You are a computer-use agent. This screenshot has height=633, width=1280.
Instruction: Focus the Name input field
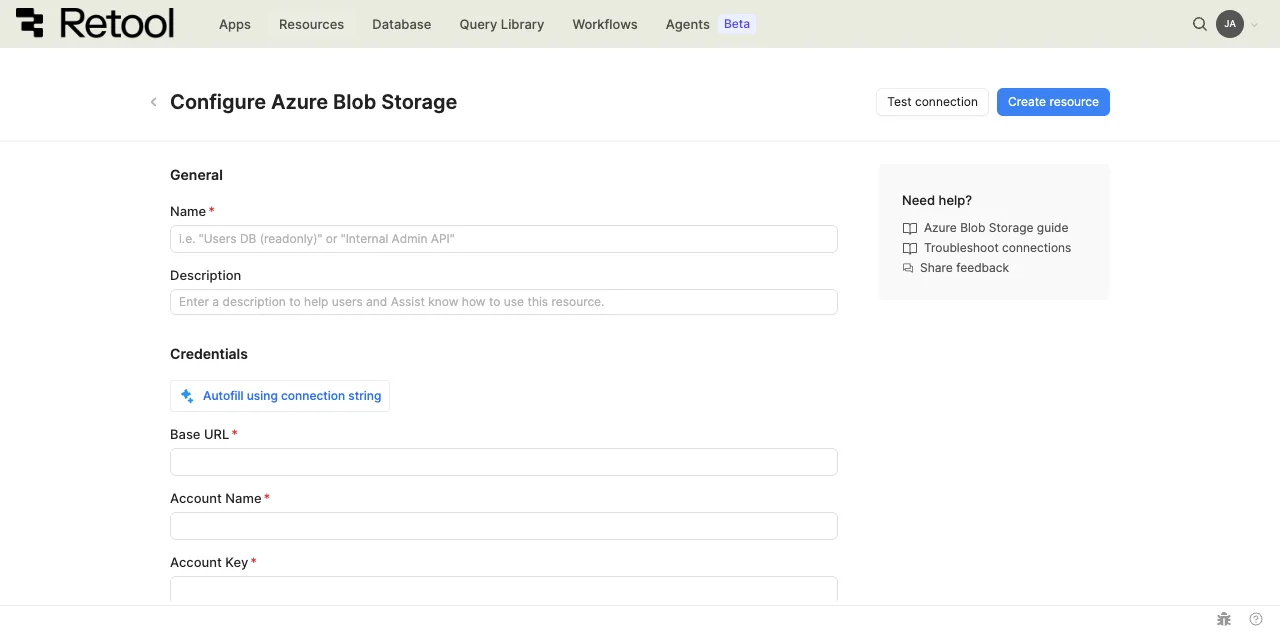503,239
